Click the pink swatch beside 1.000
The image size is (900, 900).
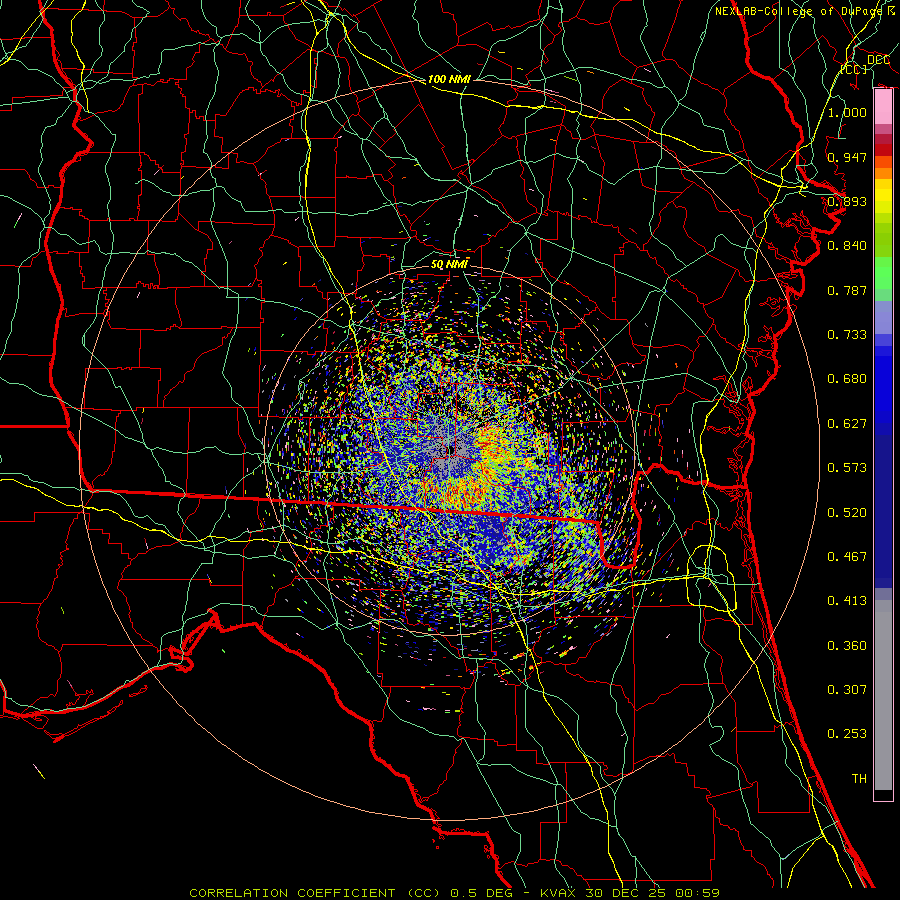point(883,107)
